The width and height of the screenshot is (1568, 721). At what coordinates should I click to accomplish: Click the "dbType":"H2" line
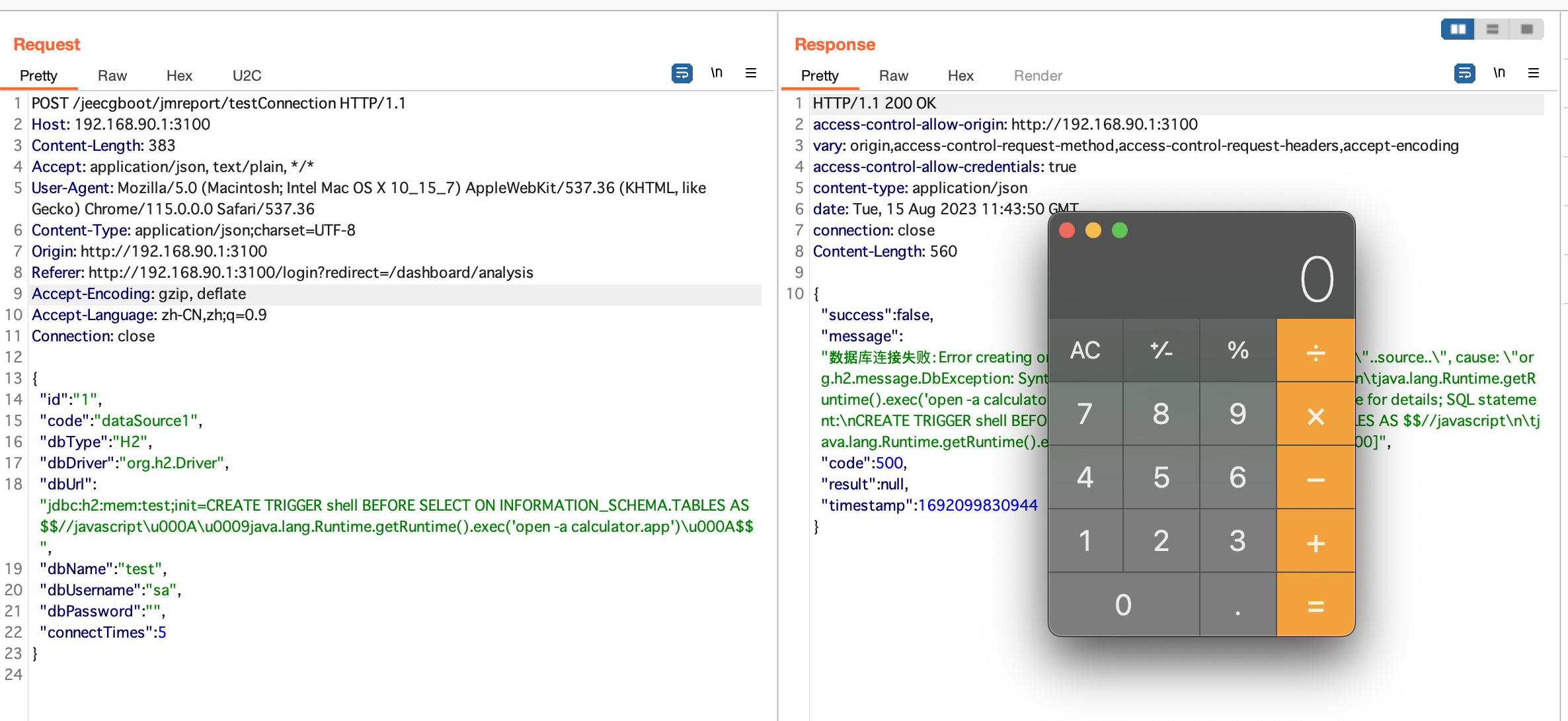[97, 442]
